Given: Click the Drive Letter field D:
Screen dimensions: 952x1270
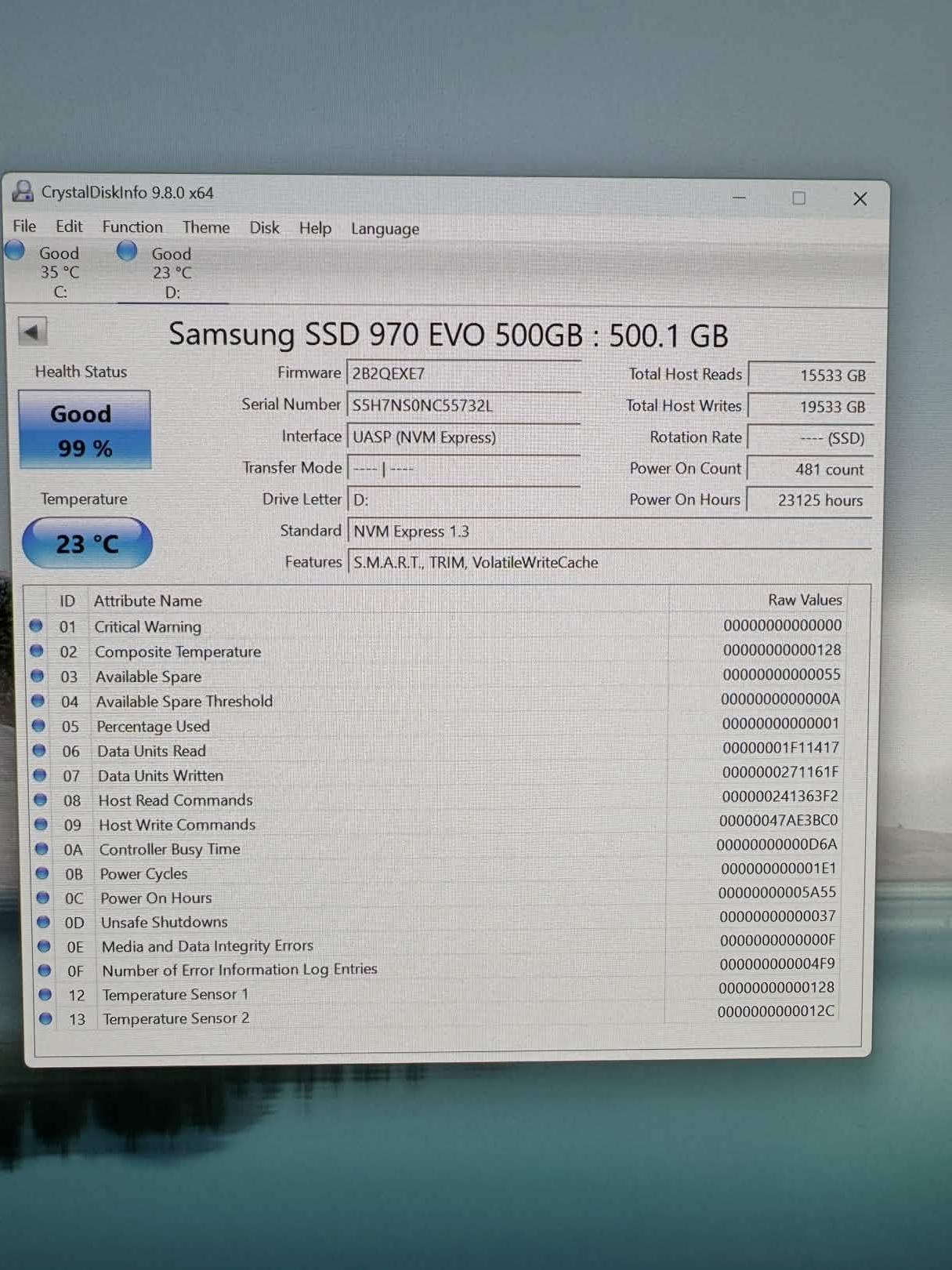Looking at the screenshot, I should [464, 499].
